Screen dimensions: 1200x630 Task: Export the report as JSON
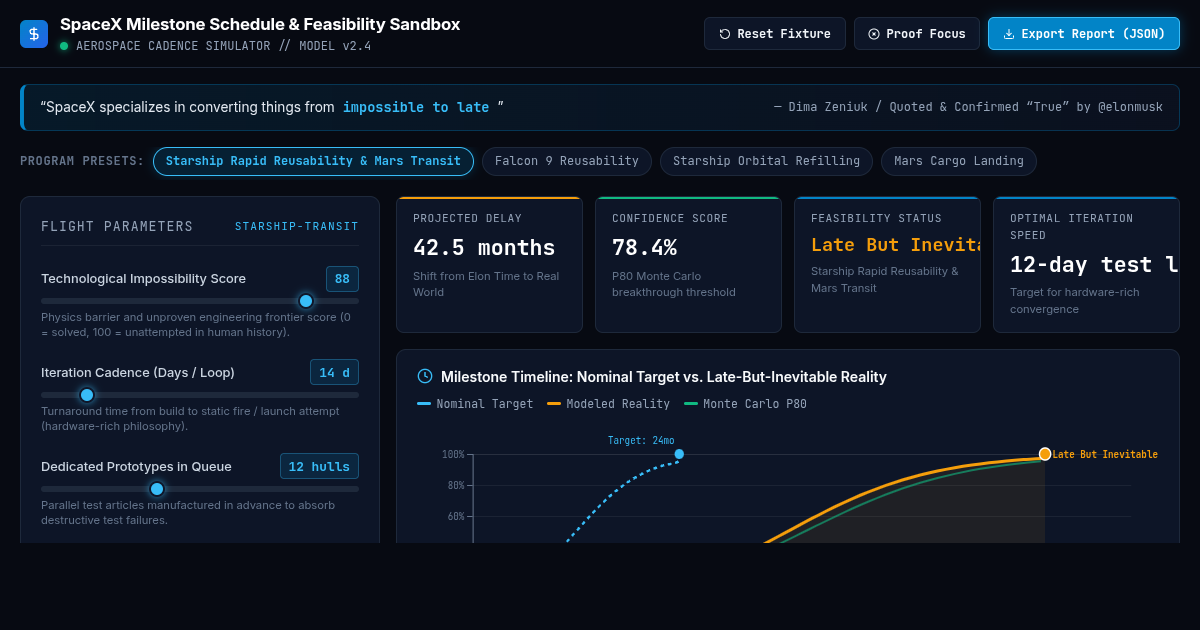coord(1084,34)
